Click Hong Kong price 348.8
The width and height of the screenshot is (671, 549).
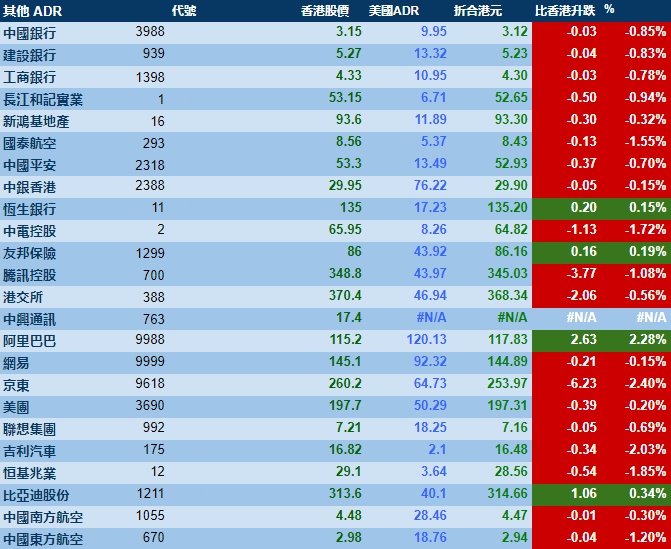pos(345,274)
